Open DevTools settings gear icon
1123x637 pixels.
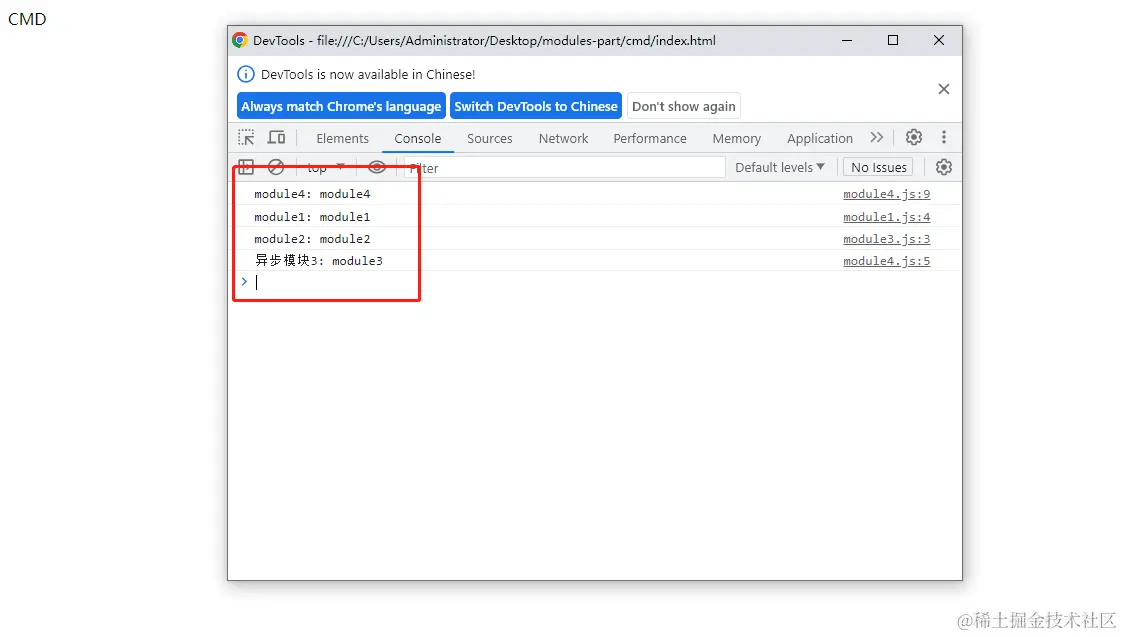point(913,137)
